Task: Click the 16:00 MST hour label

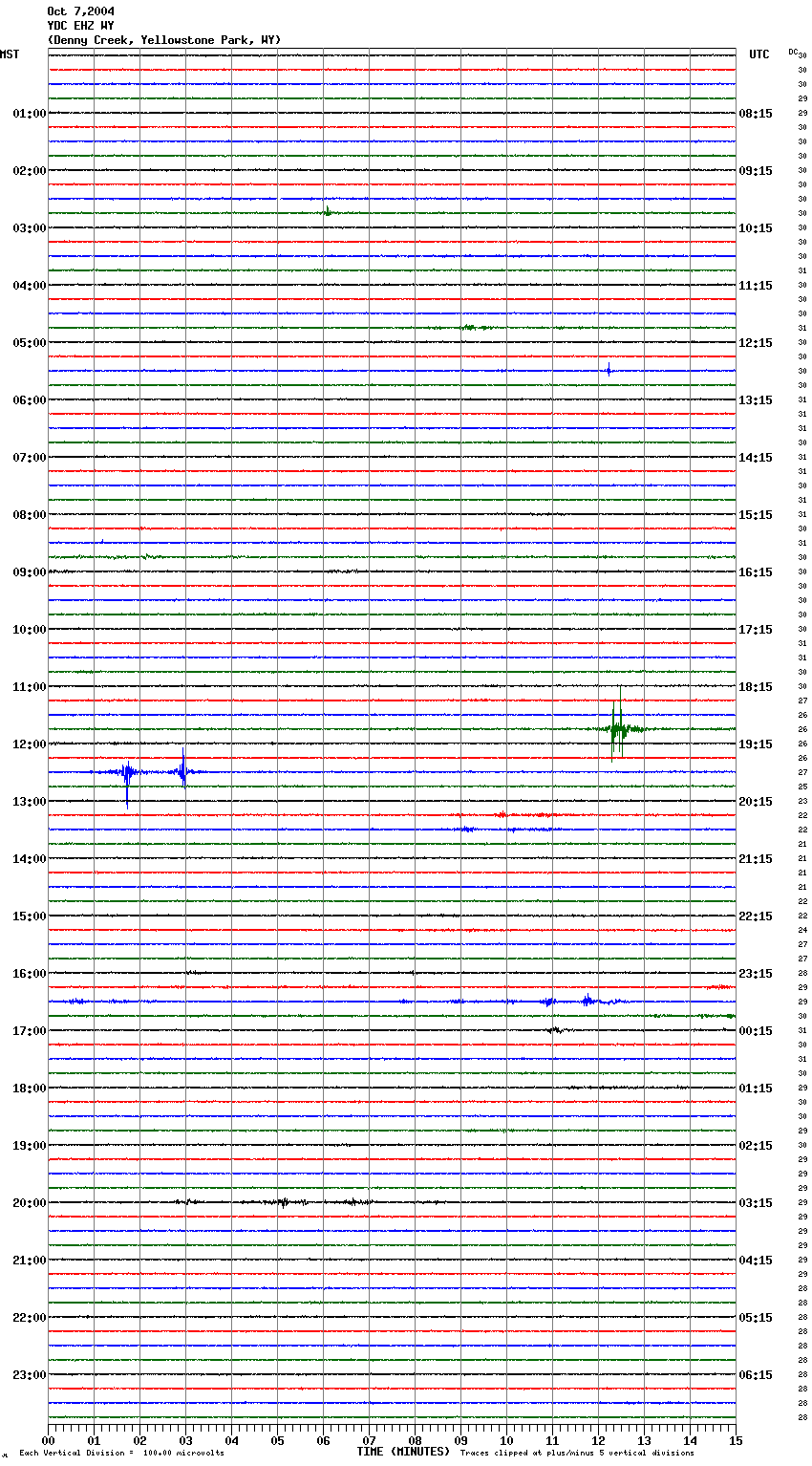Action: (30, 974)
